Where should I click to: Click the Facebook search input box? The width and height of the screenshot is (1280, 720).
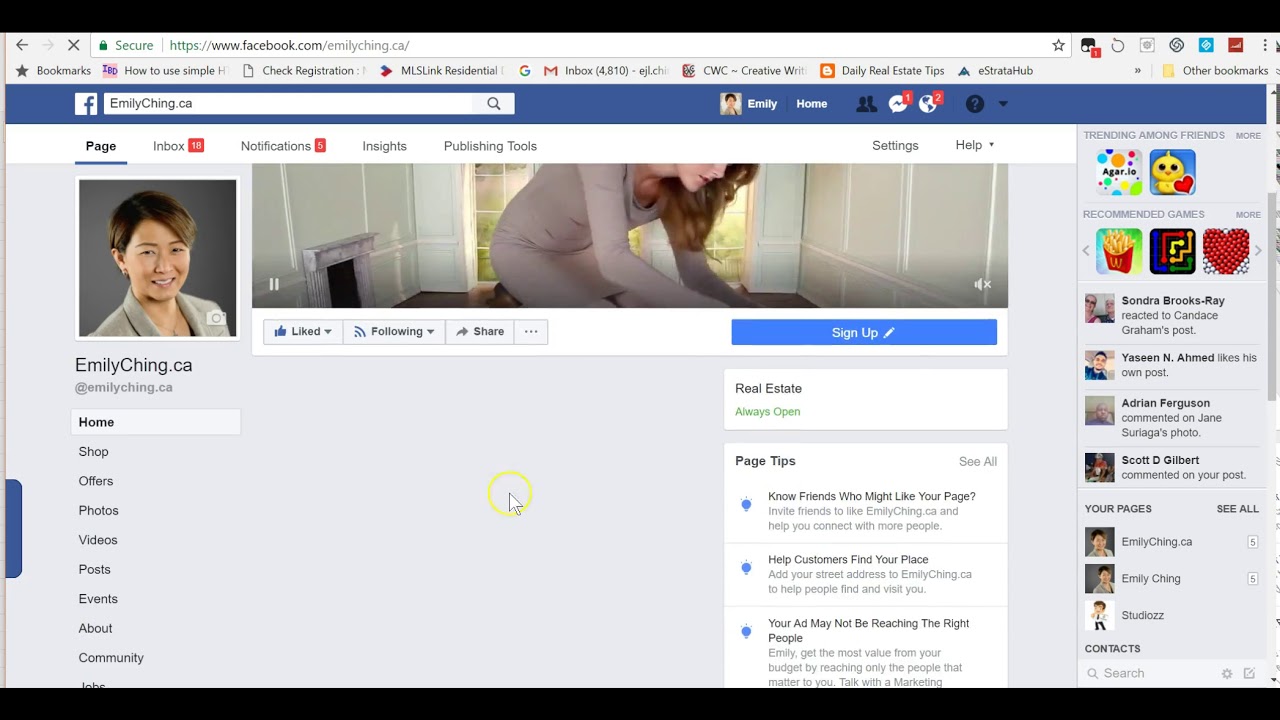(289, 103)
